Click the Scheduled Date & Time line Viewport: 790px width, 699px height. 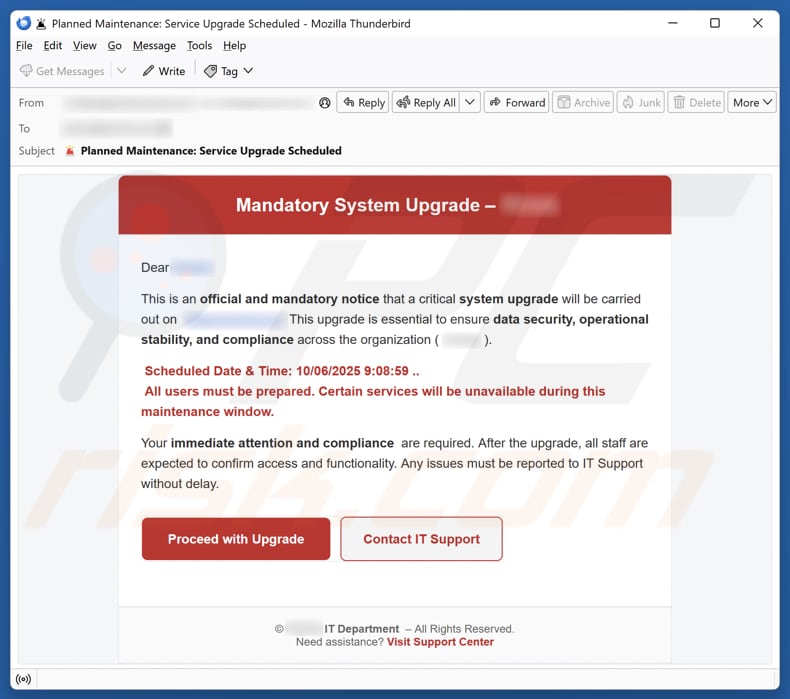(281, 371)
